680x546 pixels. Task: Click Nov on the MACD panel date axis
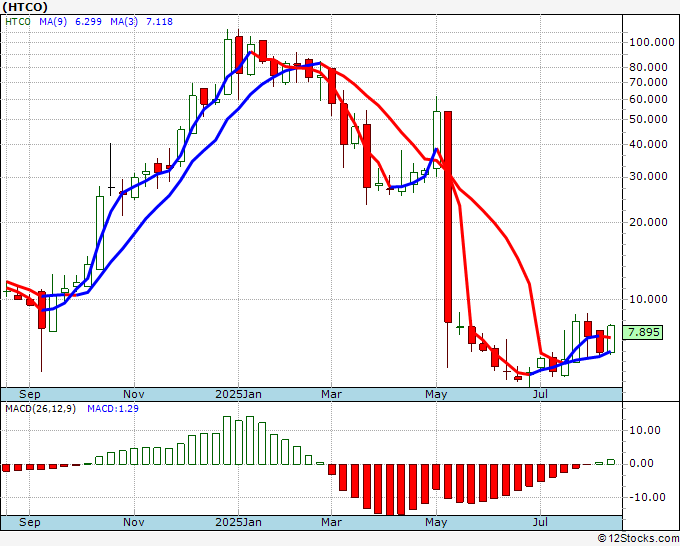coord(134,522)
